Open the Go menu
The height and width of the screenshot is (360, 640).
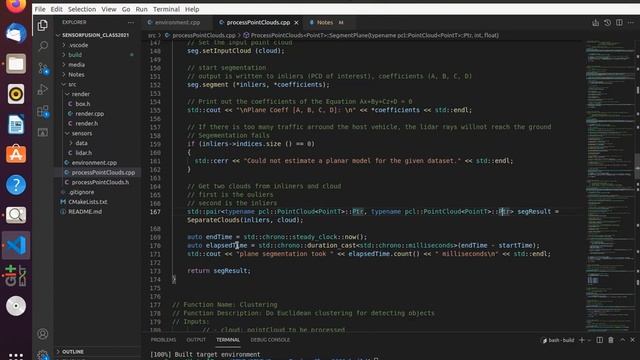(x=126, y=9)
